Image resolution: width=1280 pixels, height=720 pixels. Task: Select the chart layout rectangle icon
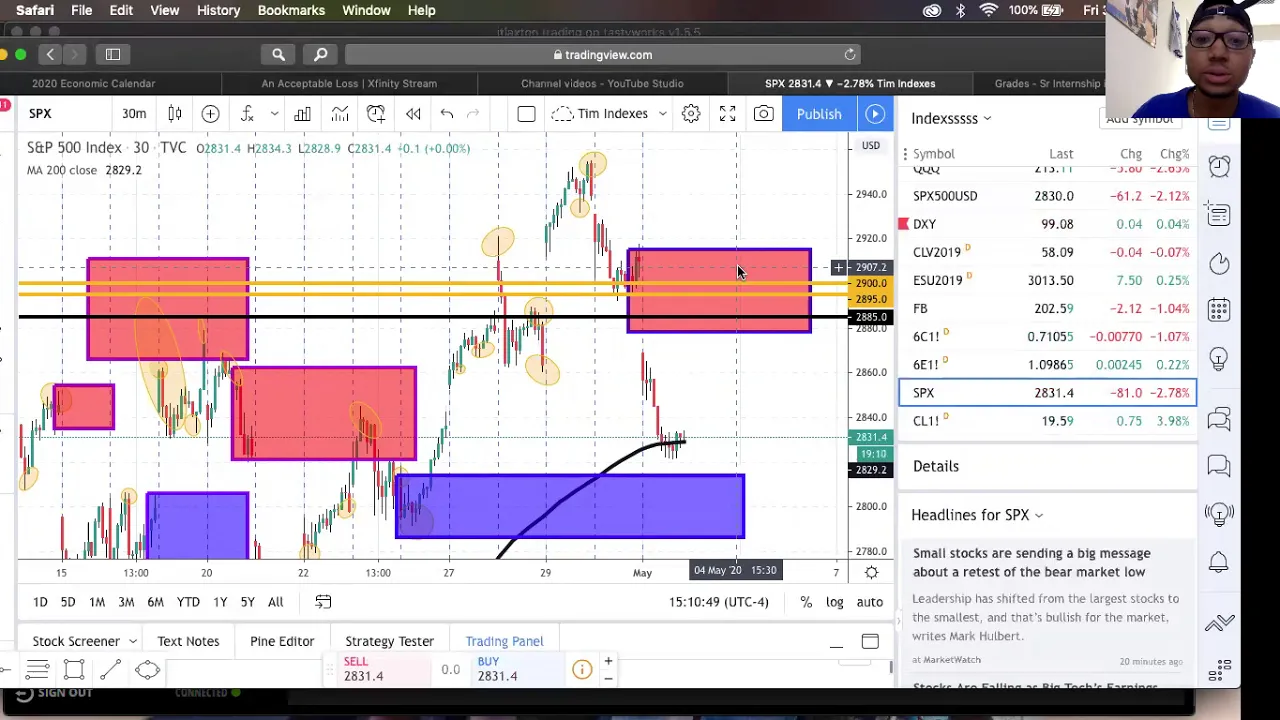coord(526,114)
